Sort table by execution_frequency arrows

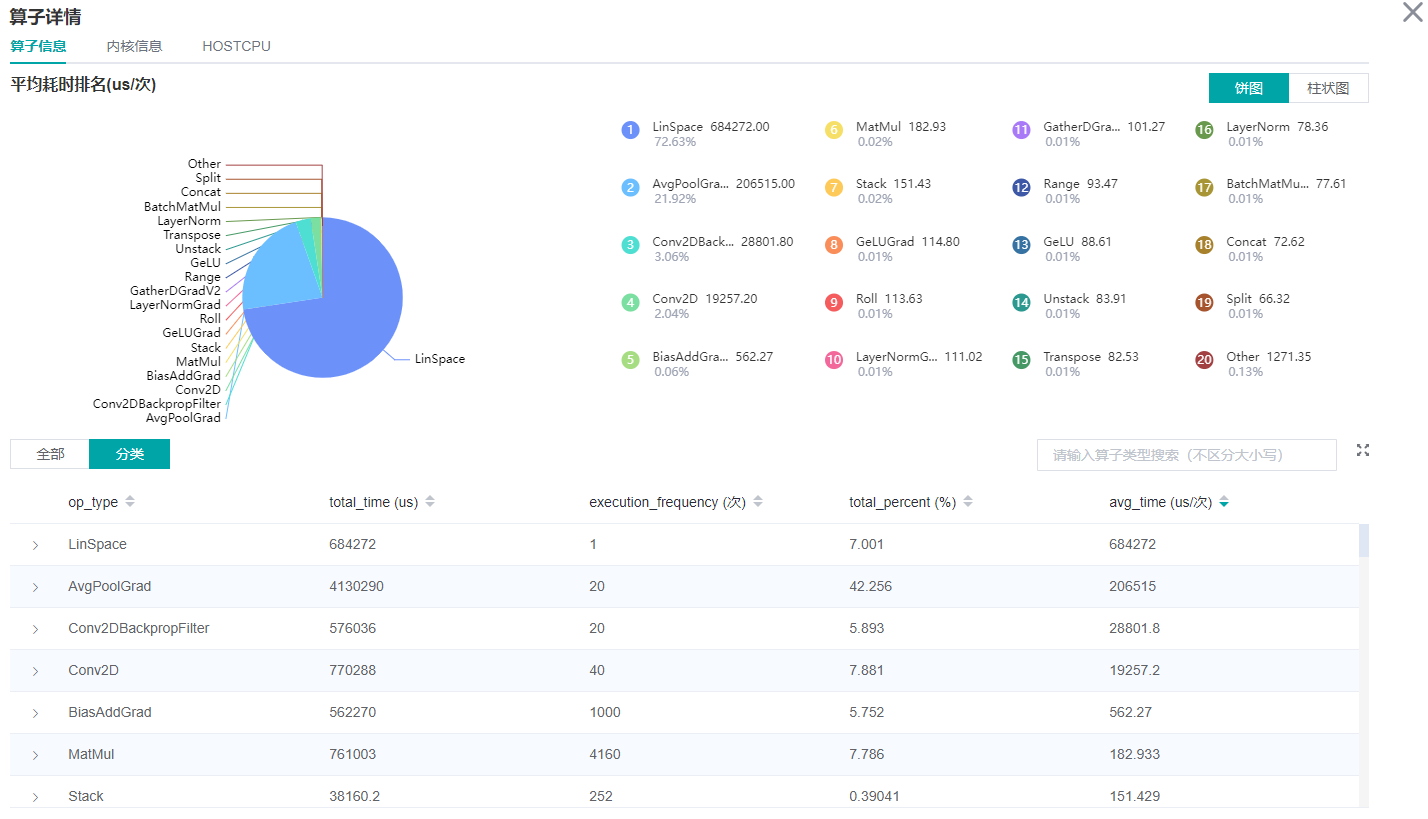pos(758,502)
